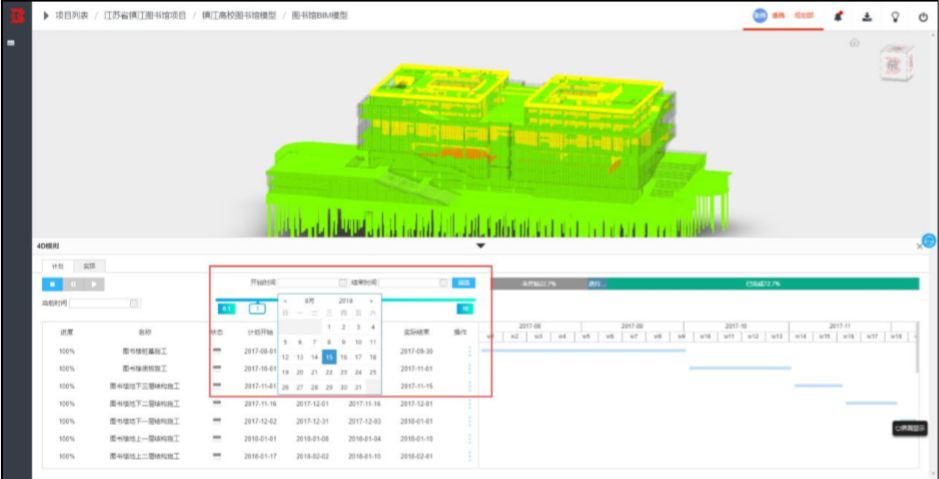Click the 当前时间 input field
The height and width of the screenshot is (479, 939).
pos(105,304)
